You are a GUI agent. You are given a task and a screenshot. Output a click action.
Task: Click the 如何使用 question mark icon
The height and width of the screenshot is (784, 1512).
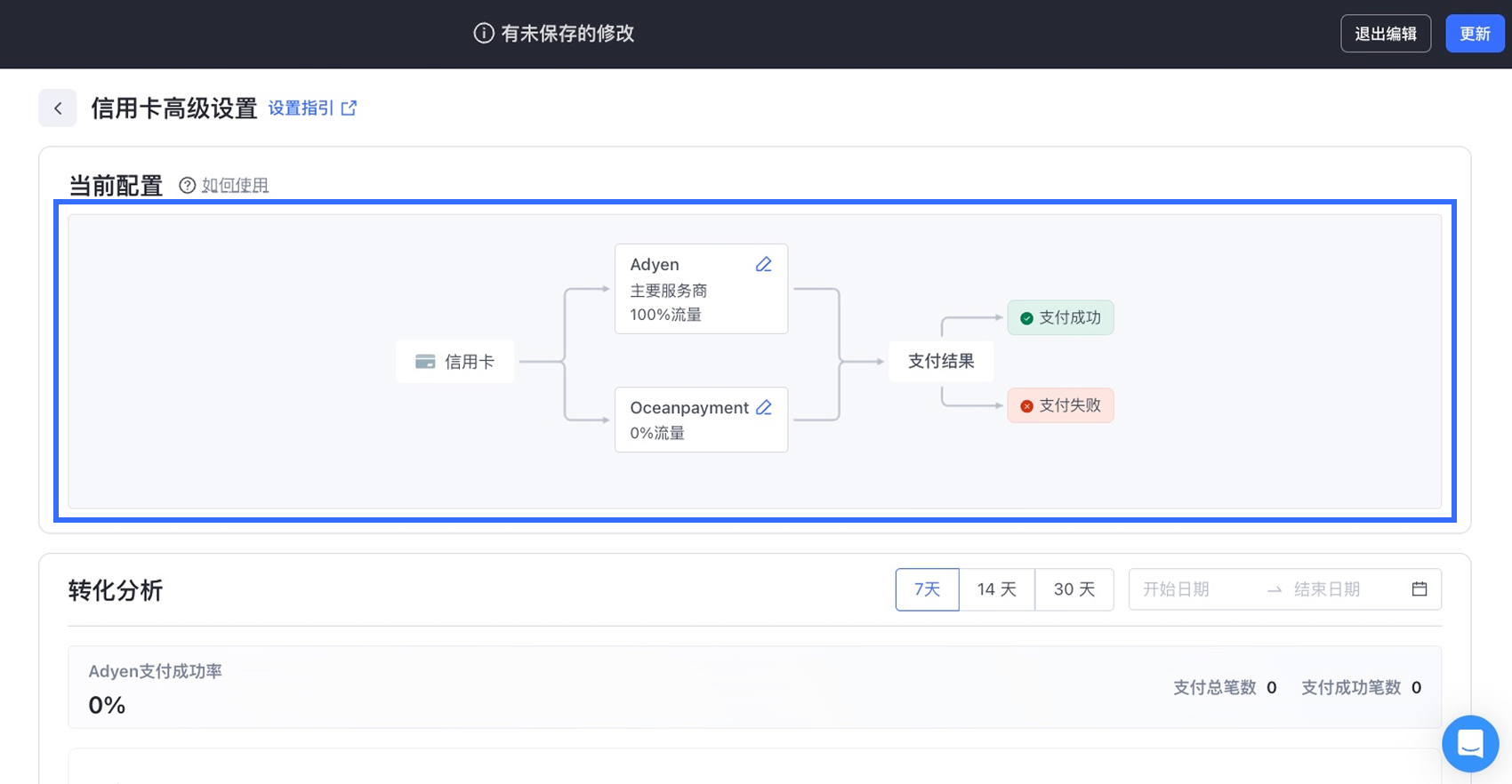coord(187,185)
